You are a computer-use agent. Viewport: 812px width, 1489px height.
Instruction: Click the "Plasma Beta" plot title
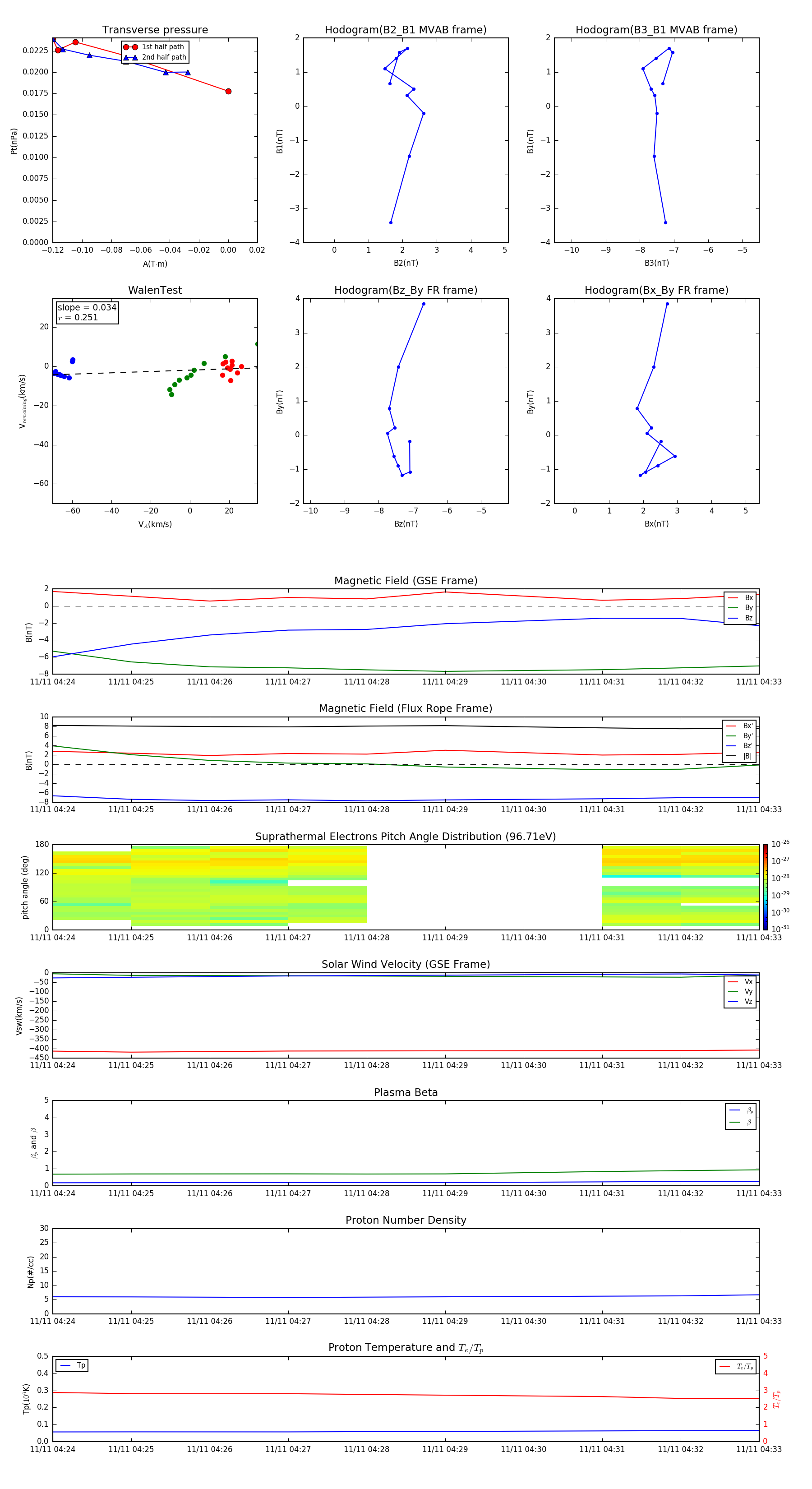(x=406, y=1092)
